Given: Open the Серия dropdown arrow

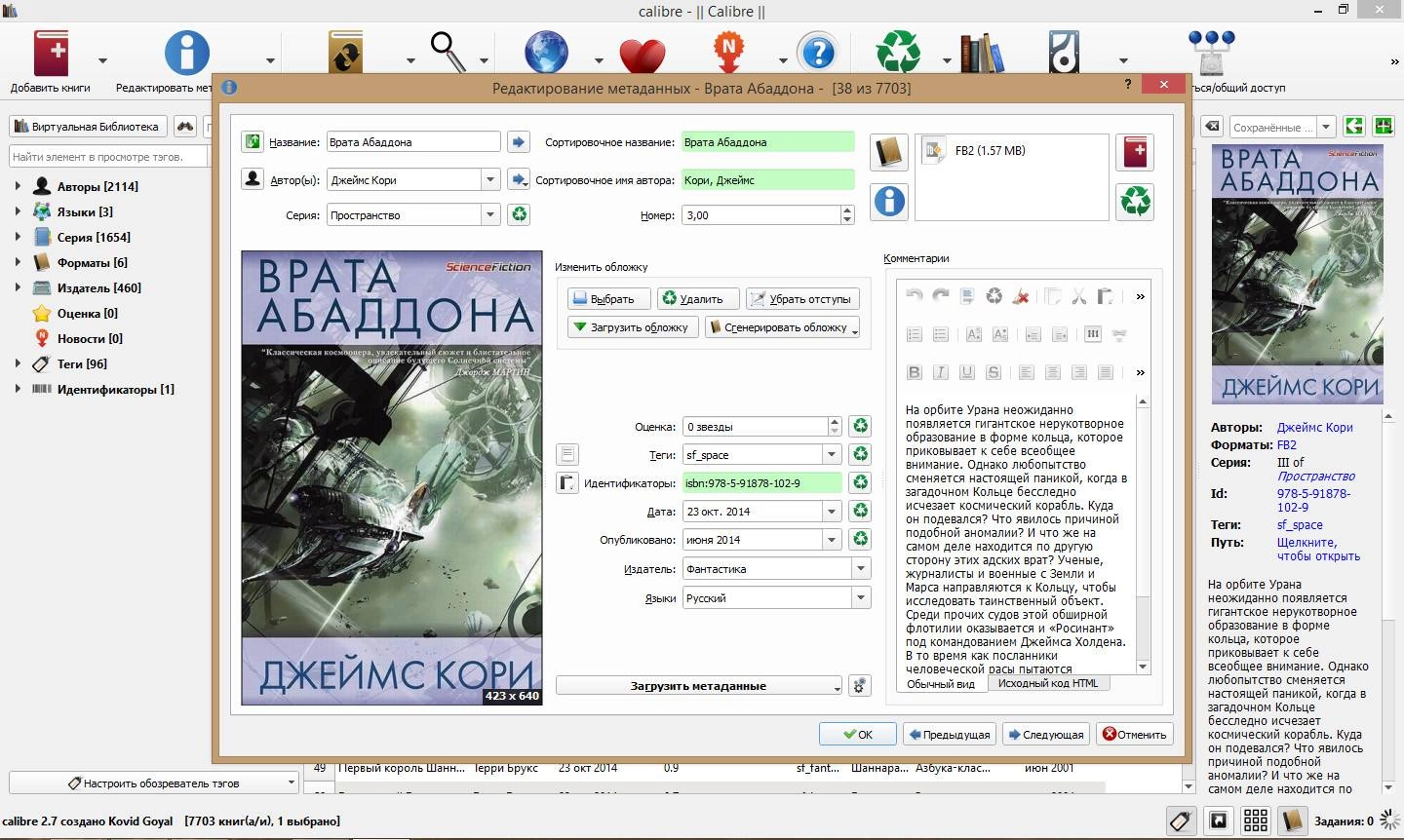Looking at the screenshot, I should click(x=489, y=214).
